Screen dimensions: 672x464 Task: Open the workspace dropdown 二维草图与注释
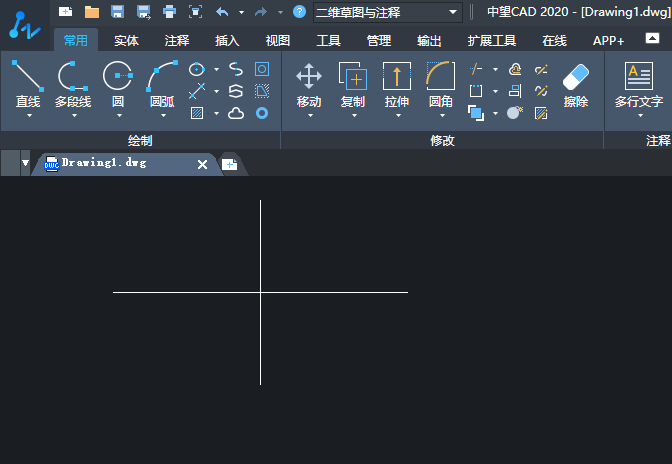388,12
